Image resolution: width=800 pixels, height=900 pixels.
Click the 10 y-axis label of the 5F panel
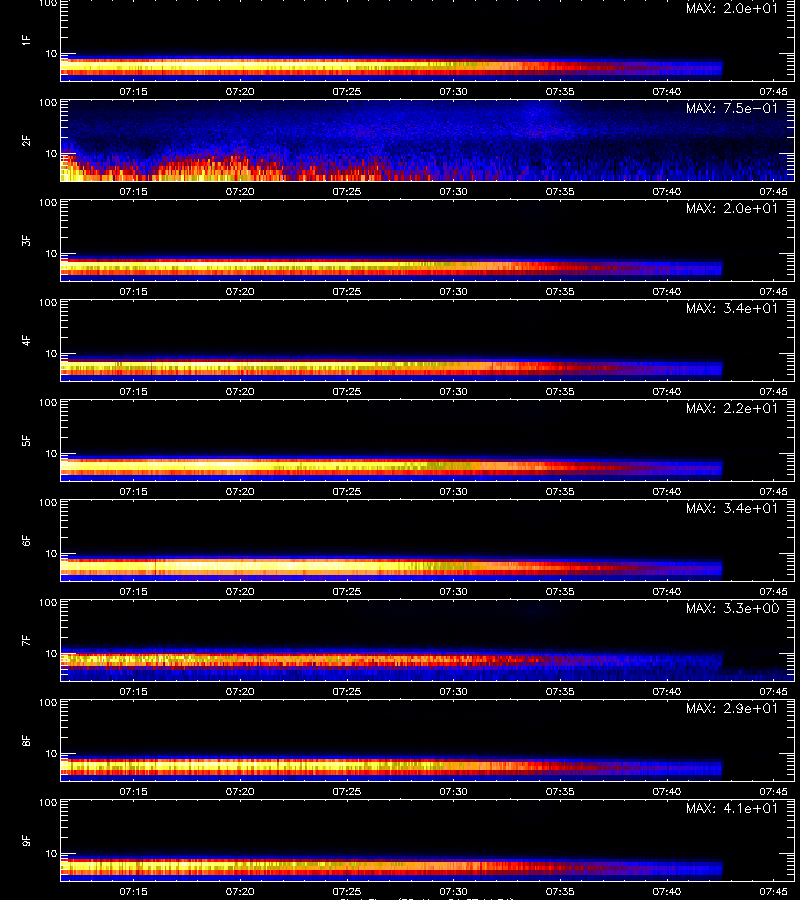pyautogui.click(x=51, y=453)
